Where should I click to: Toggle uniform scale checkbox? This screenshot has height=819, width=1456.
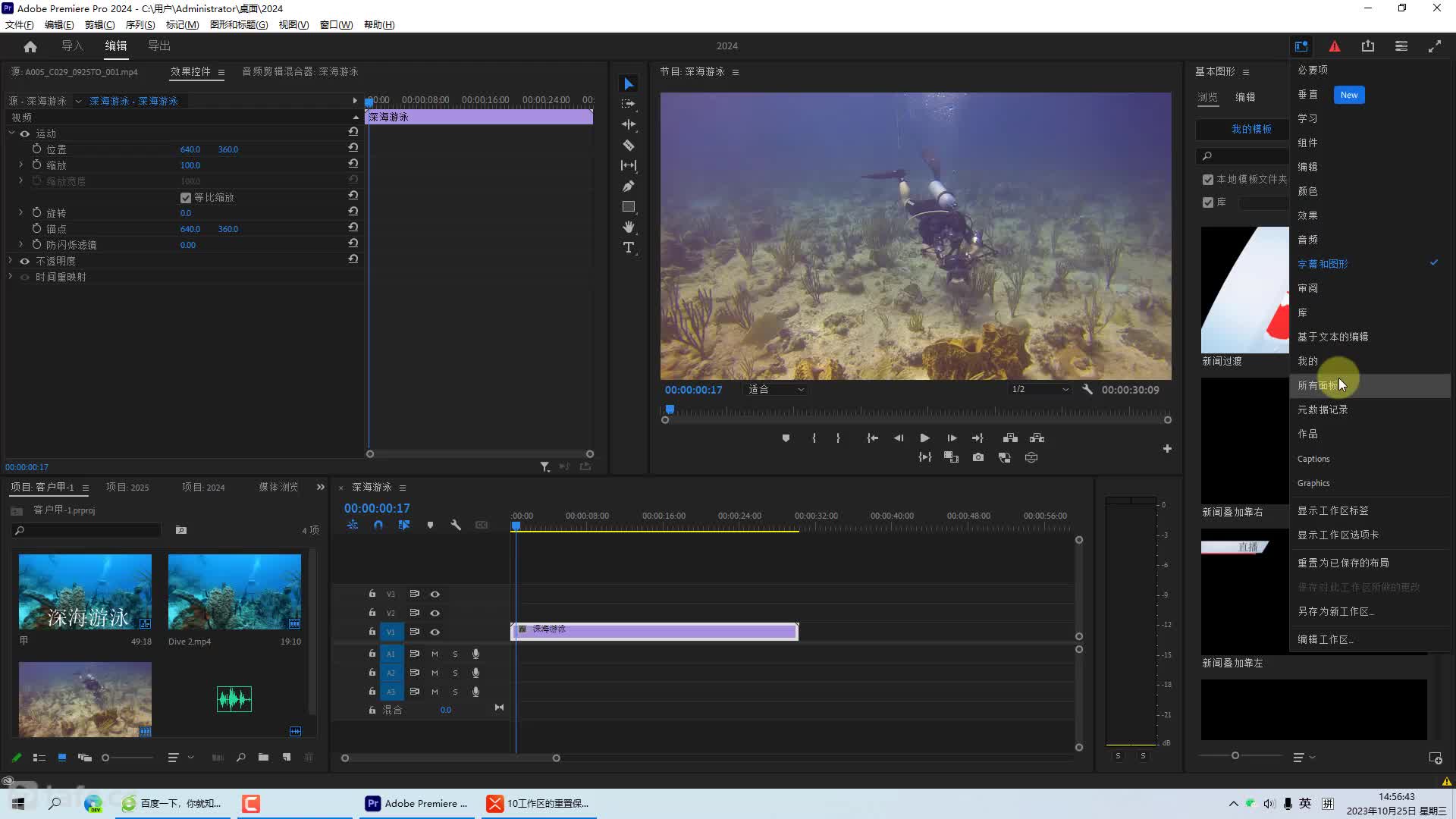click(x=185, y=197)
